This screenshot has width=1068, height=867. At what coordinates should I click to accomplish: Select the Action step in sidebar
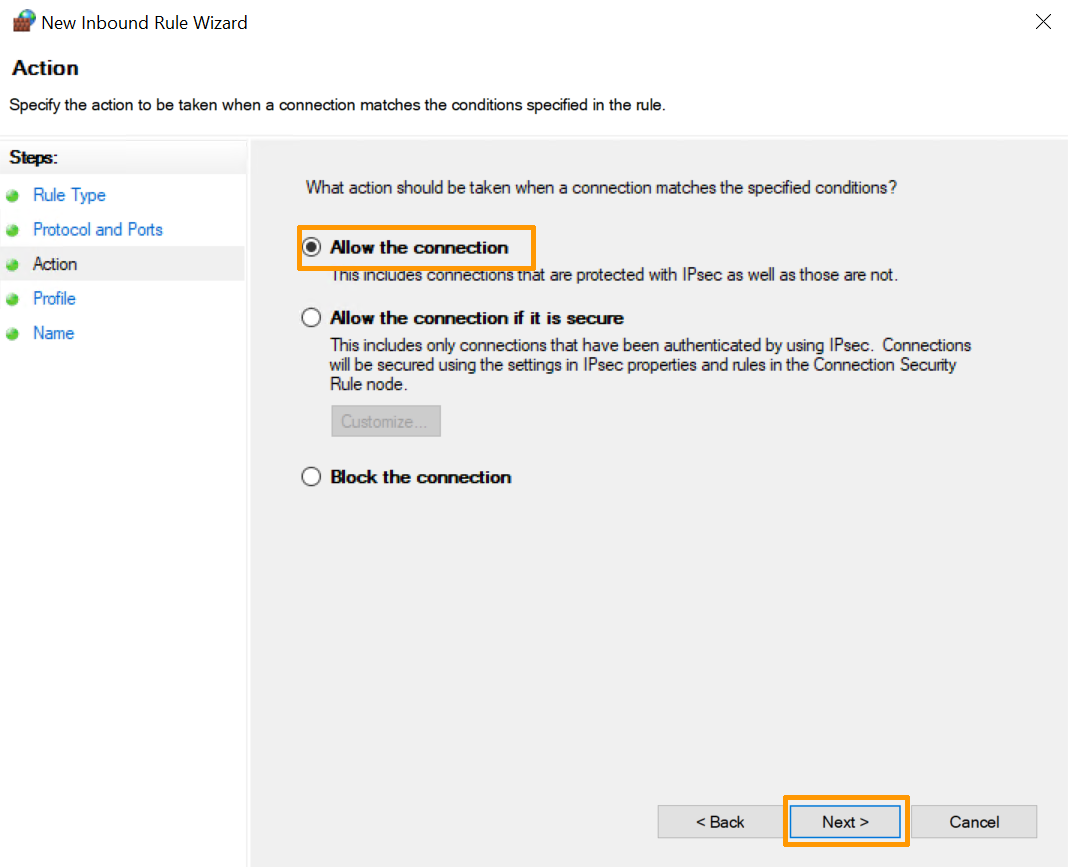point(55,264)
